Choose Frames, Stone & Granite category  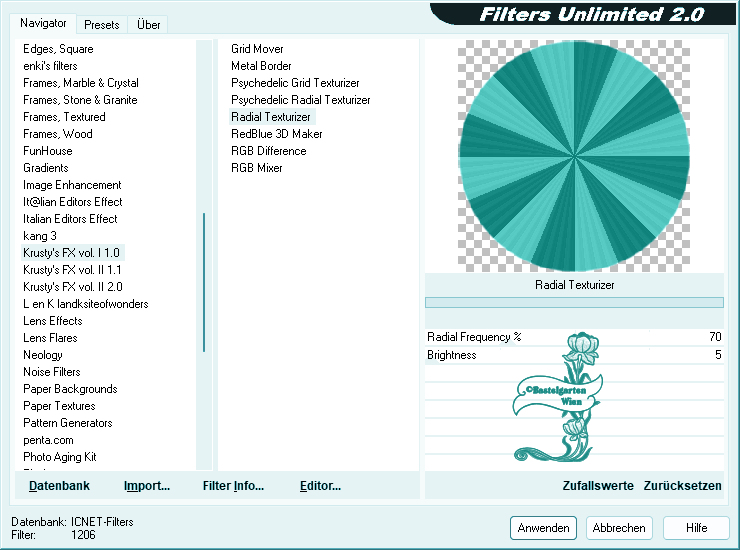[x=80, y=100]
